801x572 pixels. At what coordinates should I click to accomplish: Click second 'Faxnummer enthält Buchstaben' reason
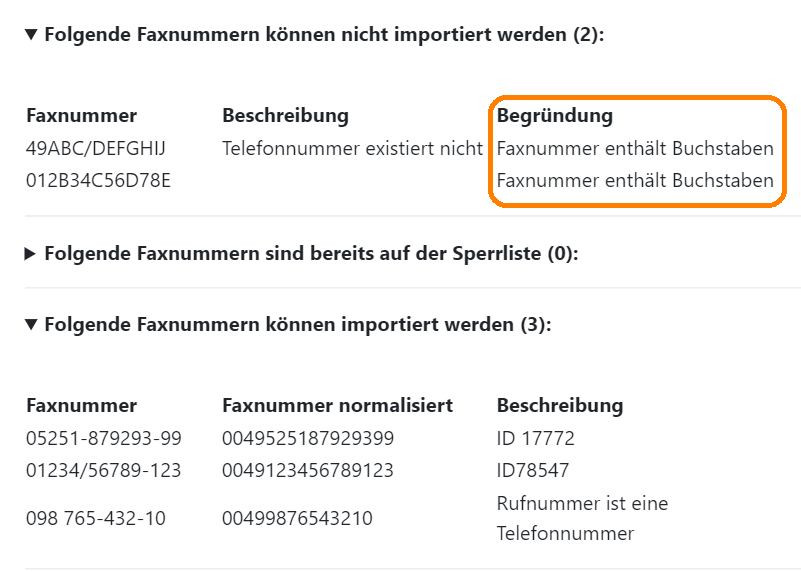tap(635, 181)
